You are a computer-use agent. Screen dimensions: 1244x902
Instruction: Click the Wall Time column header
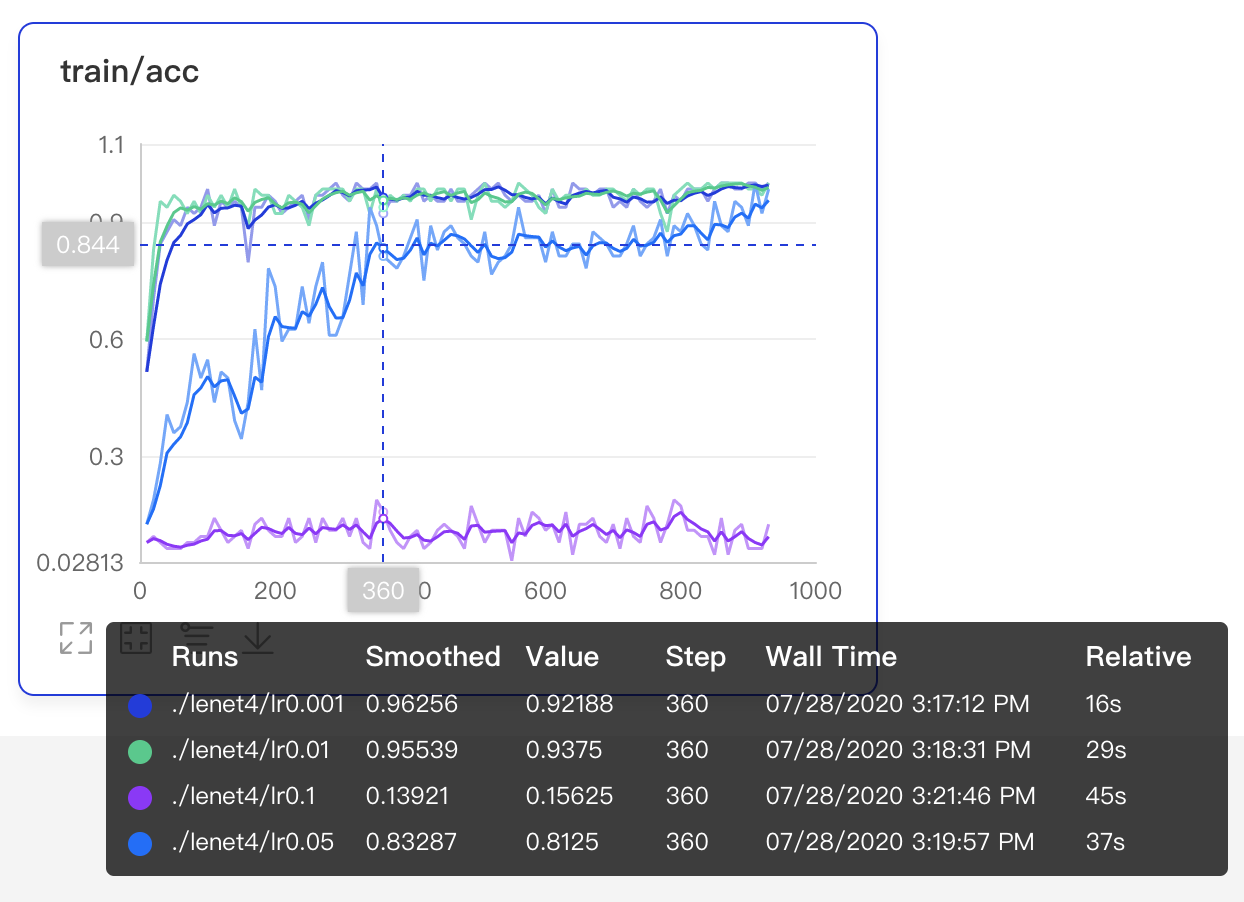click(831, 656)
